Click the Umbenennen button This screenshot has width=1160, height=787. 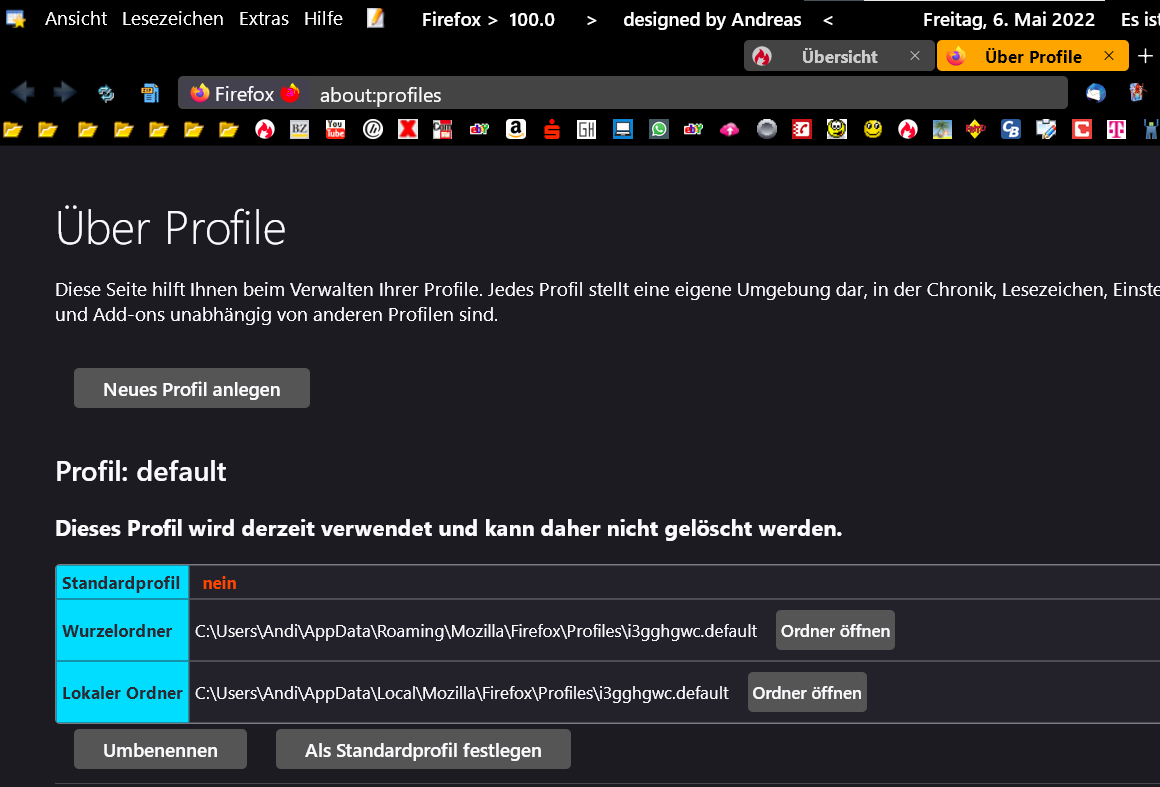pyautogui.click(x=161, y=749)
